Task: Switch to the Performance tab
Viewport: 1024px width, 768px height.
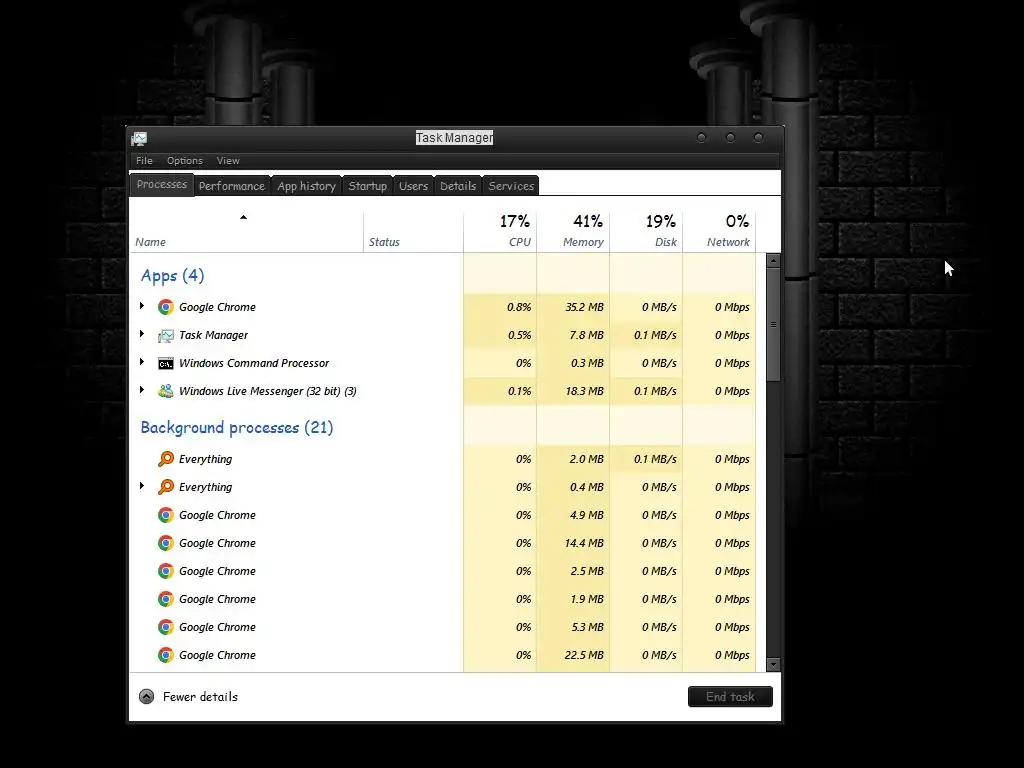Action: click(232, 186)
